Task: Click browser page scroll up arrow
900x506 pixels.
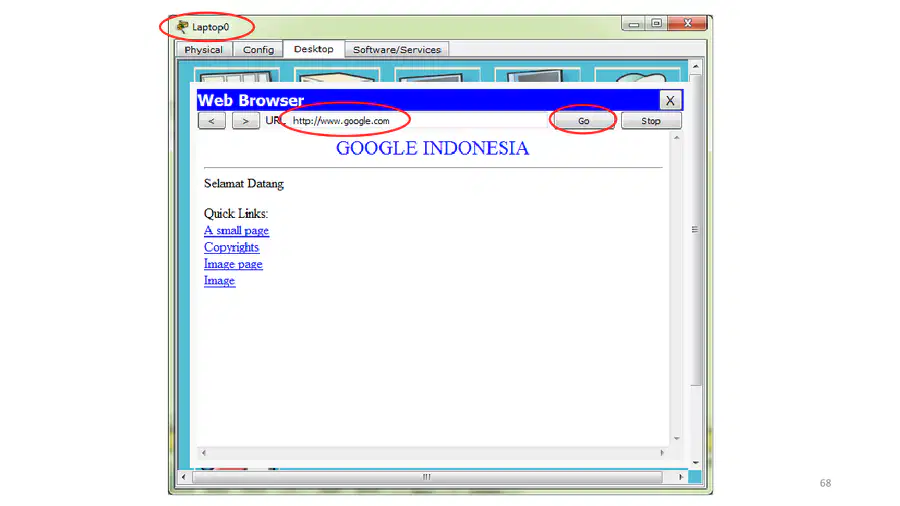Action: (x=677, y=138)
